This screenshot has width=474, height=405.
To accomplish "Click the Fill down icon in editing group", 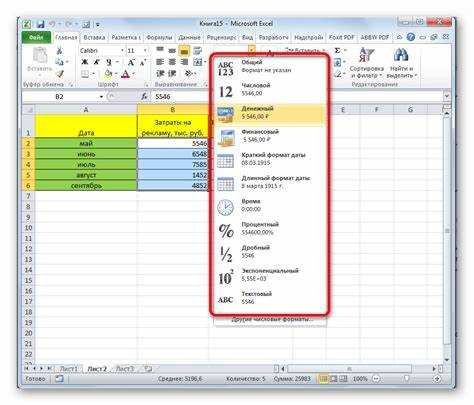I will click(337, 62).
